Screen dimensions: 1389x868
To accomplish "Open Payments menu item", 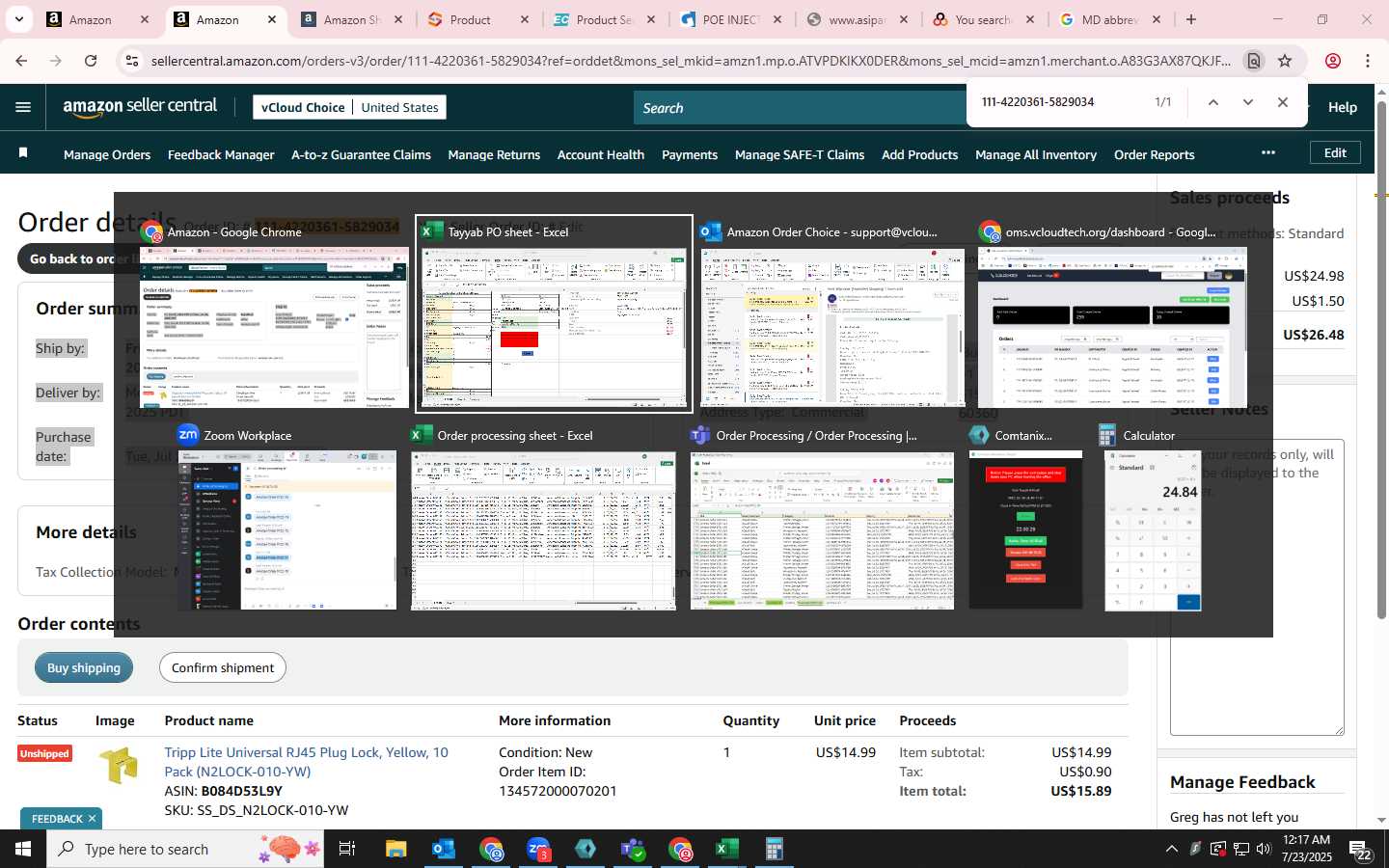I will point(690,154).
